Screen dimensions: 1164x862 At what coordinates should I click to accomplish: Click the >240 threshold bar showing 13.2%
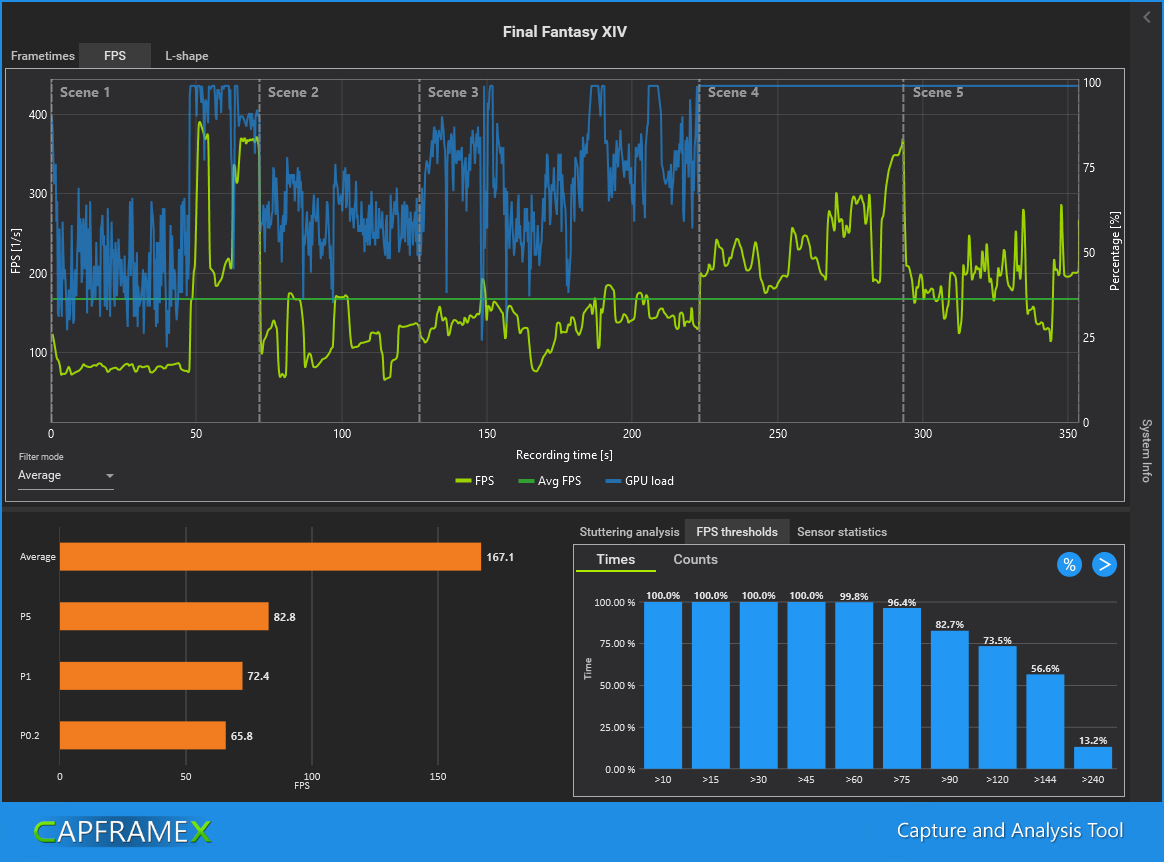[x=1093, y=757]
